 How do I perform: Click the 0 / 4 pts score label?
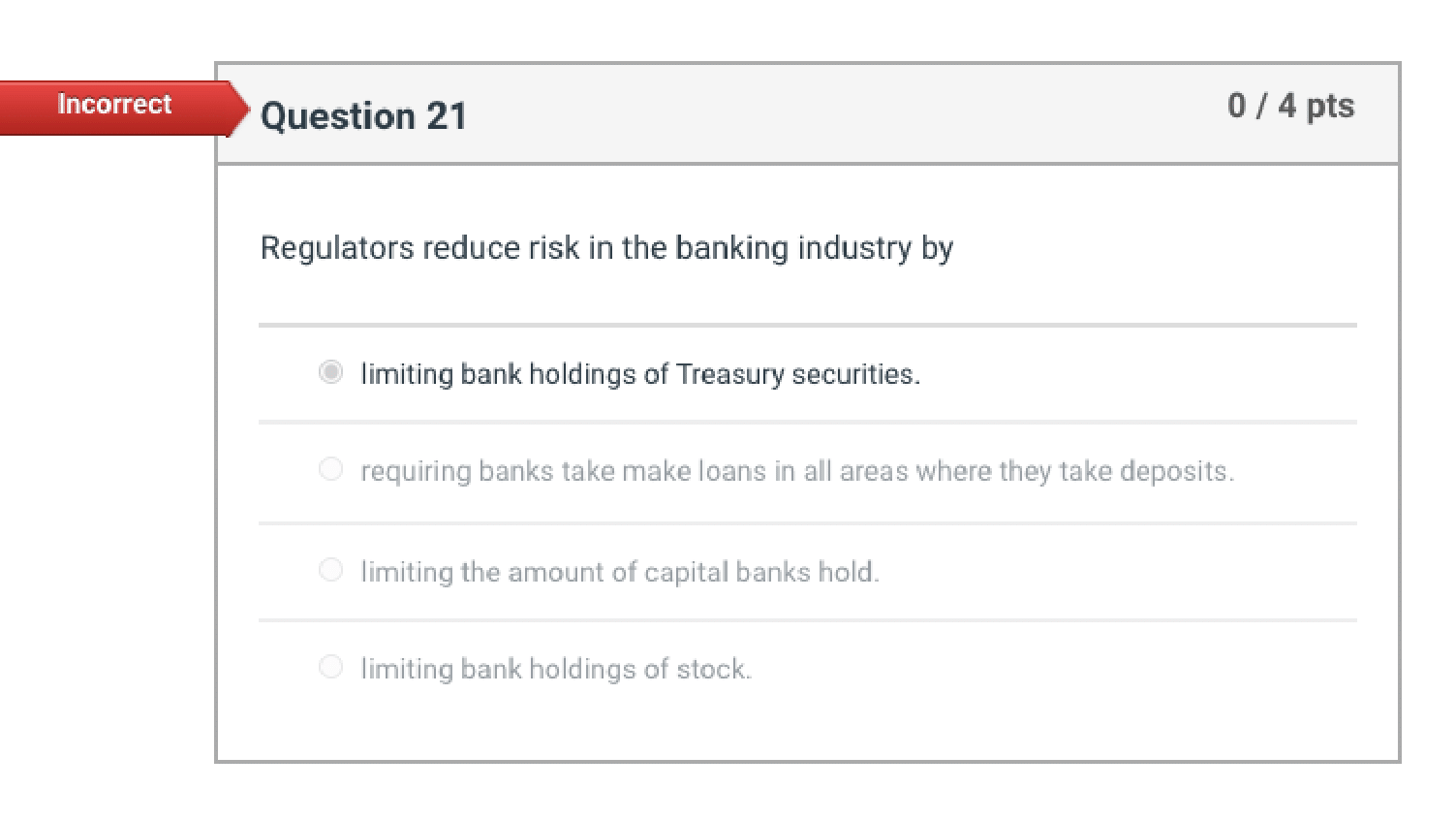(x=1291, y=106)
